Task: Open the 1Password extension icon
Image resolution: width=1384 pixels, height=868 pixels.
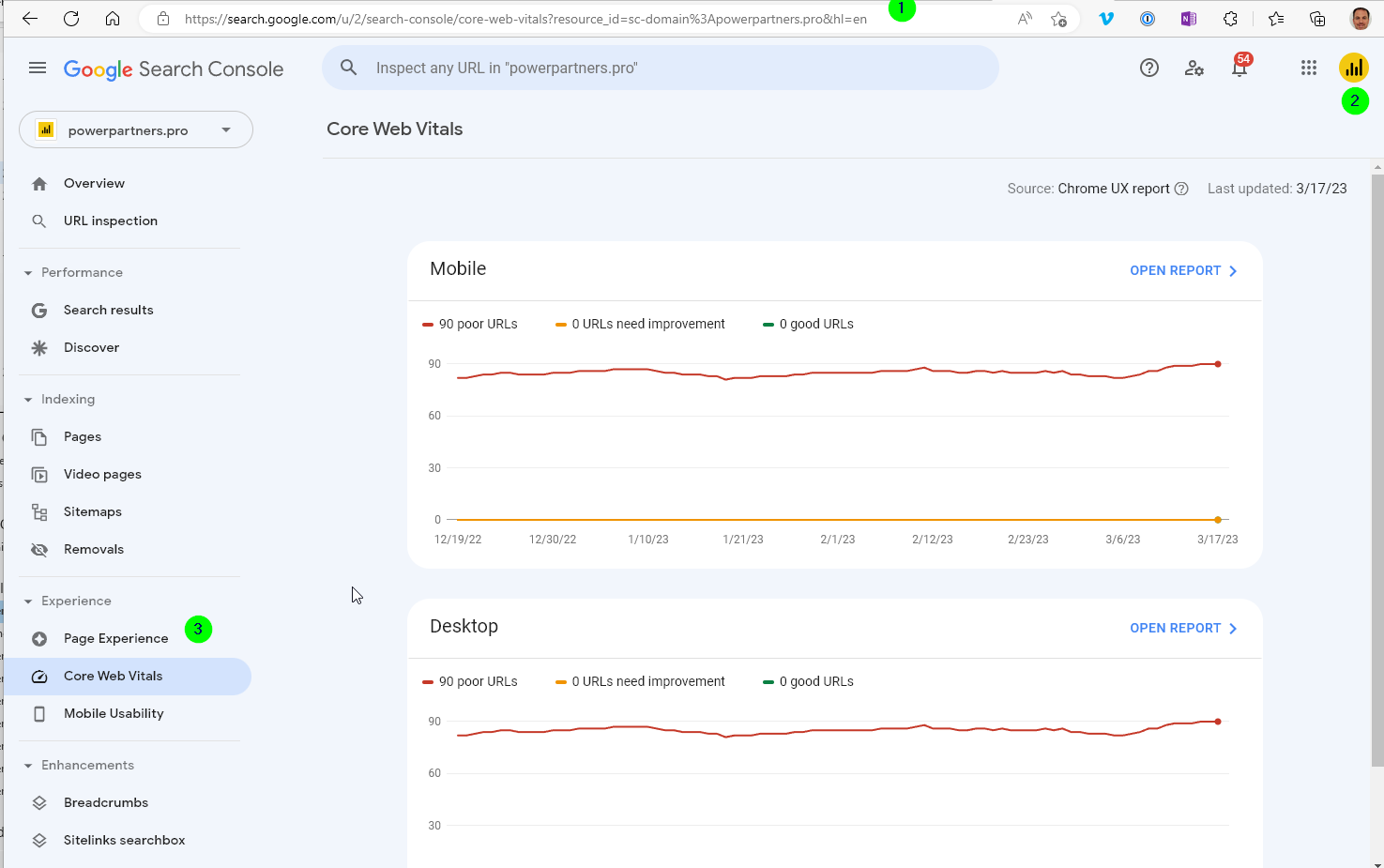Action: click(1148, 19)
